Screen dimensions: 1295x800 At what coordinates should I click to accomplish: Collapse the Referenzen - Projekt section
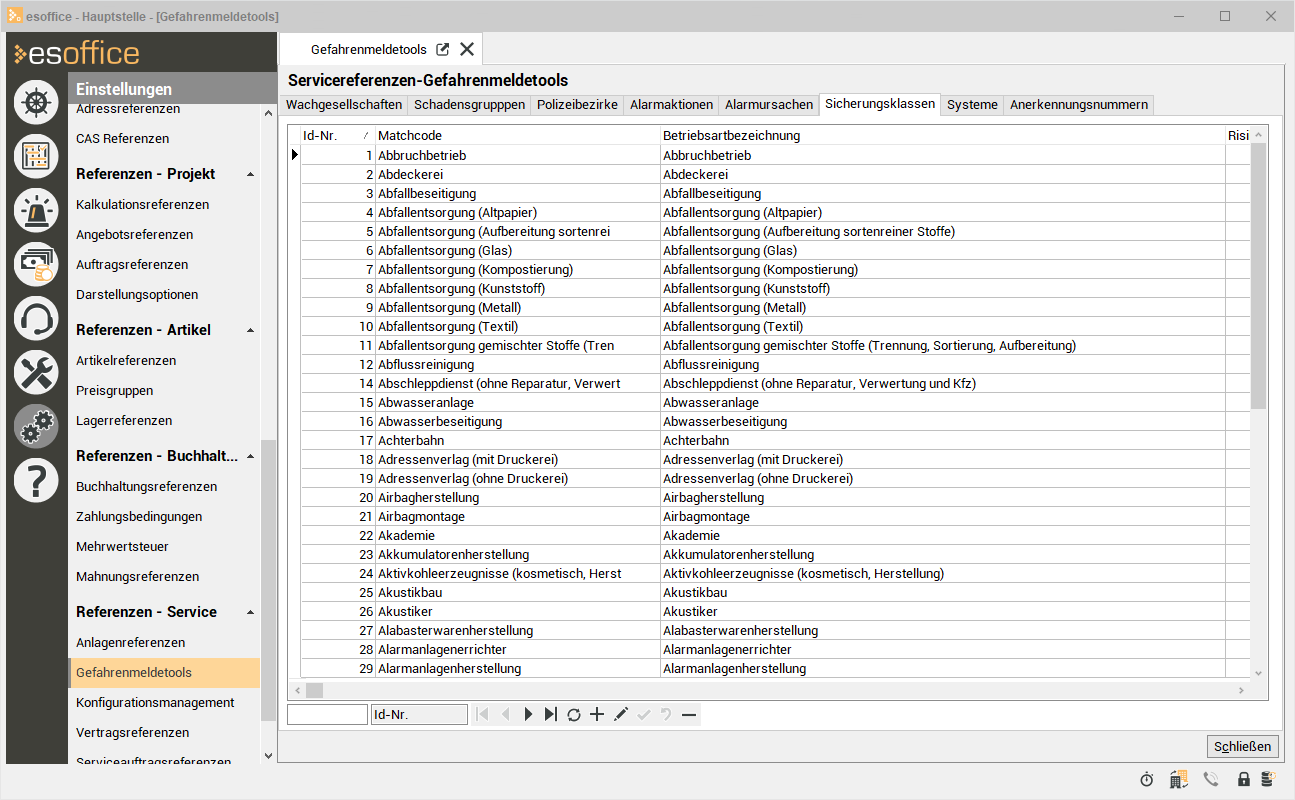250,174
